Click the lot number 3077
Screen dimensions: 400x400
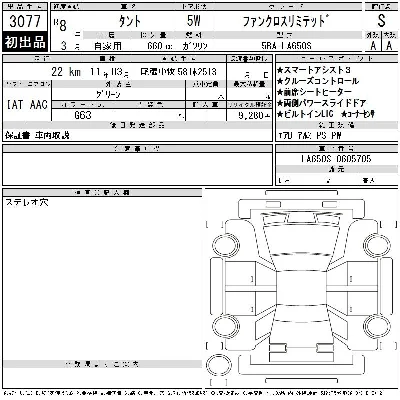pyautogui.click(x=25, y=21)
